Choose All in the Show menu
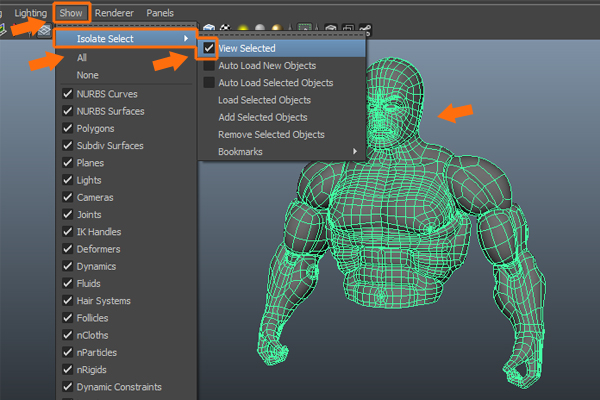The width and height of the screenshot is (600, 400). pyautogui.click(x=82, y=58)
